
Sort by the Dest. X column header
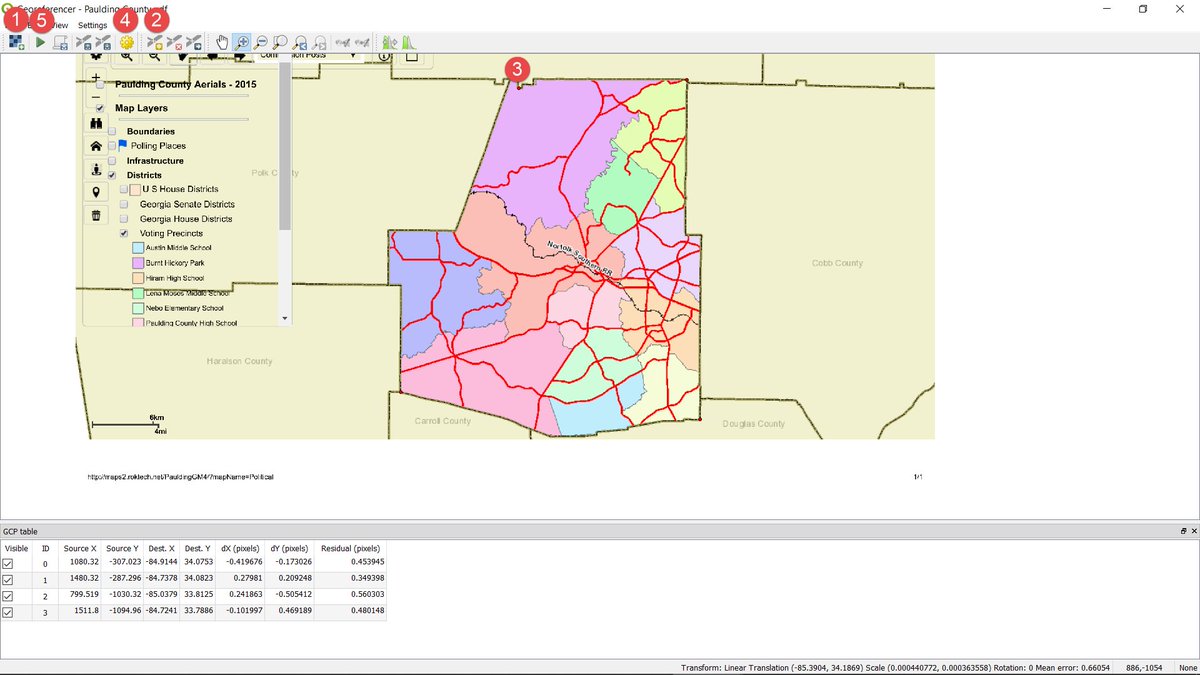[x=162, y=548]
